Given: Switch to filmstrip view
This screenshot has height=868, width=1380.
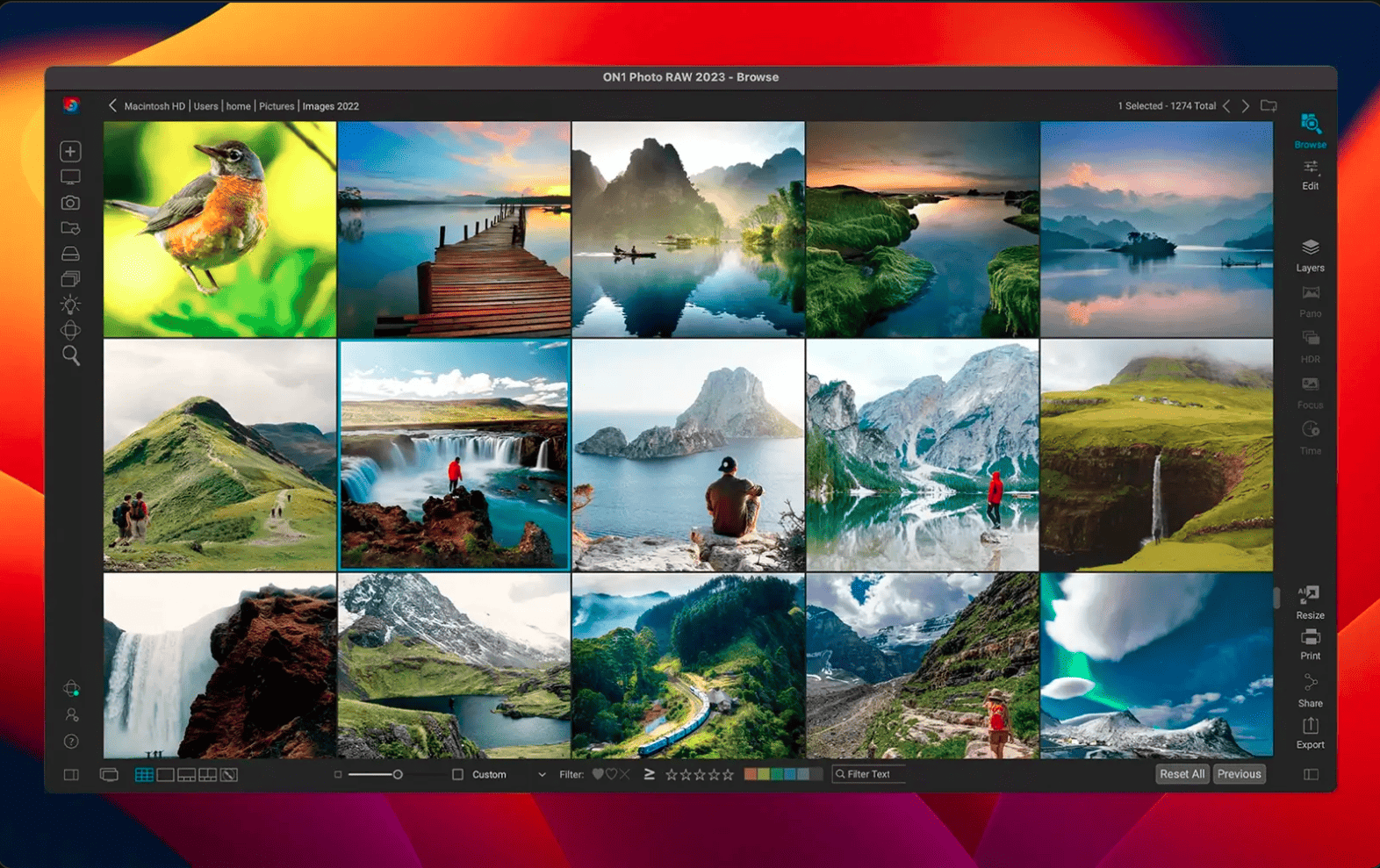Looking at the screenshot, I should coord(186,775).
